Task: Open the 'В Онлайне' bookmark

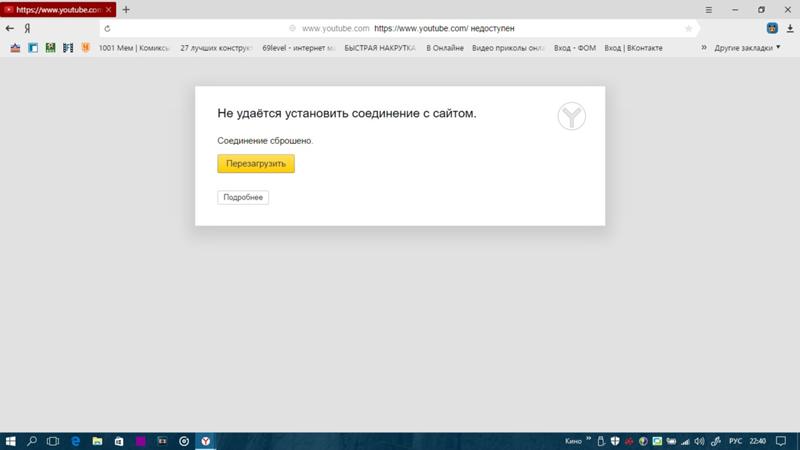Action: click(445, 48)
